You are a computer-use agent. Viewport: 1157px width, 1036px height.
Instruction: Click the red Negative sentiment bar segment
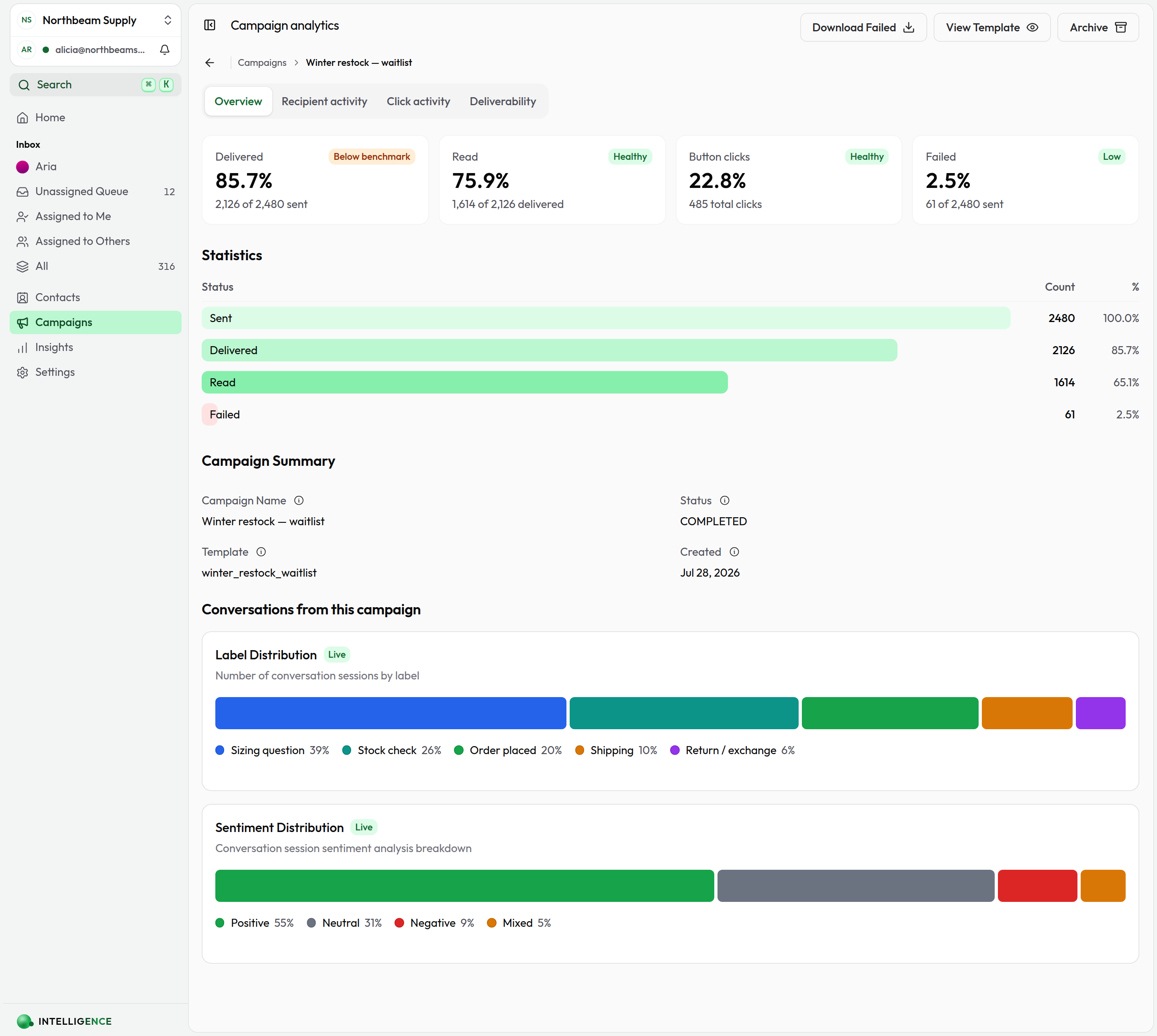coord(1037,886)
